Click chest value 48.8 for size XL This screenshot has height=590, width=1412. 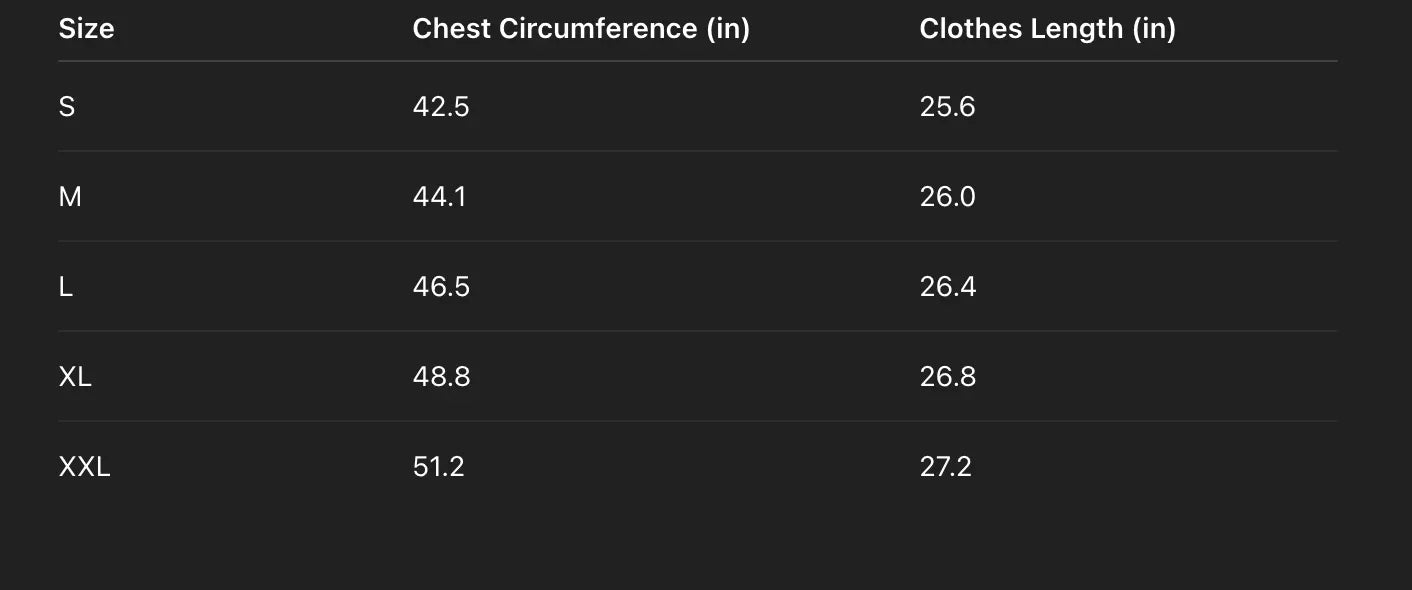441,377
